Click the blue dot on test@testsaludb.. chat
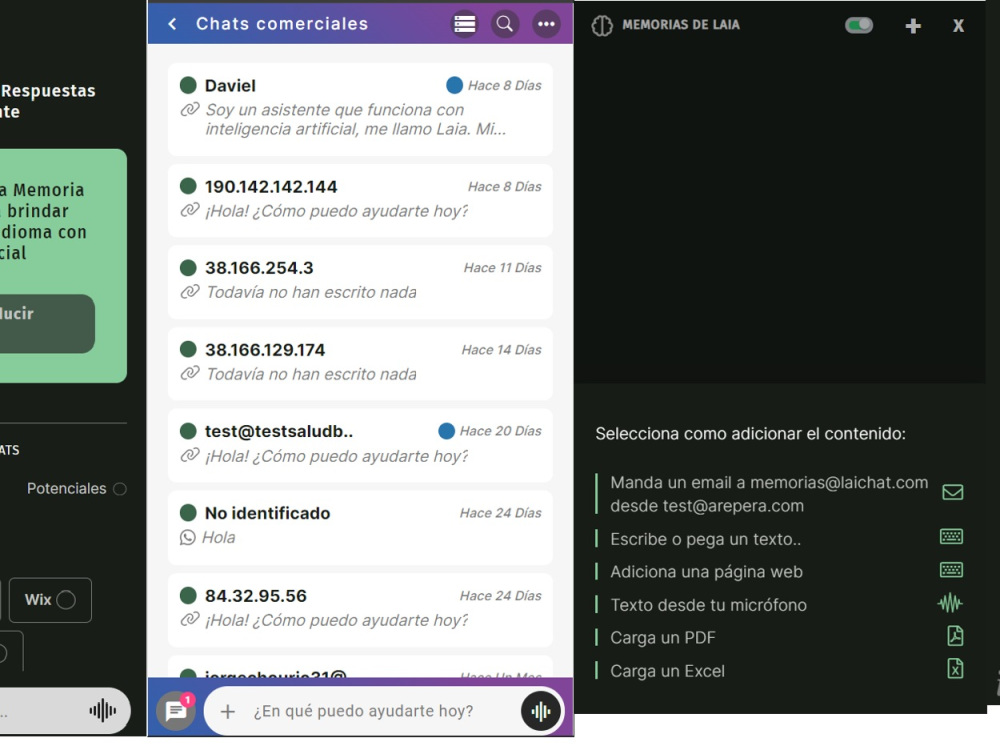Viewport: 1000px width, 750px height. click(x=446, y=431)
